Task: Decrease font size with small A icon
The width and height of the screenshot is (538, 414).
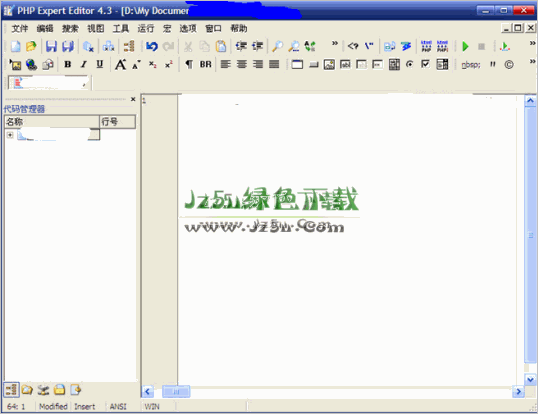Action: coord(136,64)
